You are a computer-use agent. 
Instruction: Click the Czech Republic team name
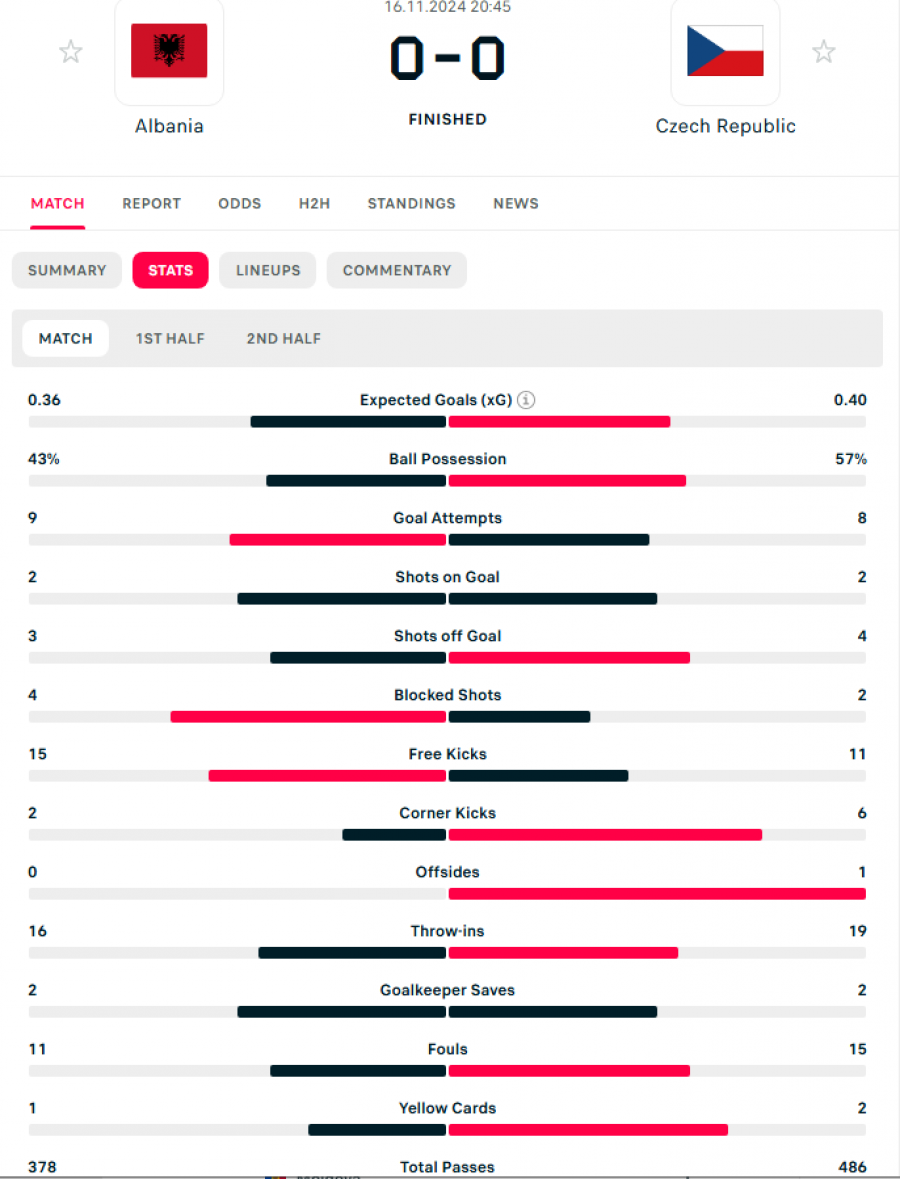click(726, 126)
